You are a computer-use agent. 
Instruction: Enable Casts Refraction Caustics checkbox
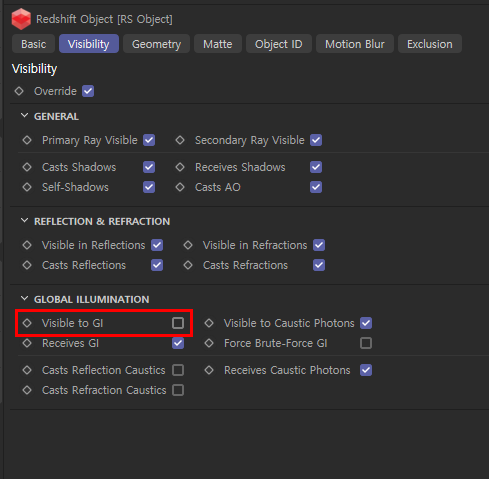click(x=178, y=390)
